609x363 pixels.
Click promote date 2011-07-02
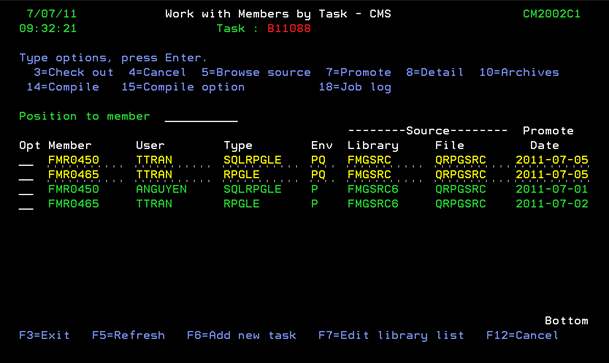(552, 204)
